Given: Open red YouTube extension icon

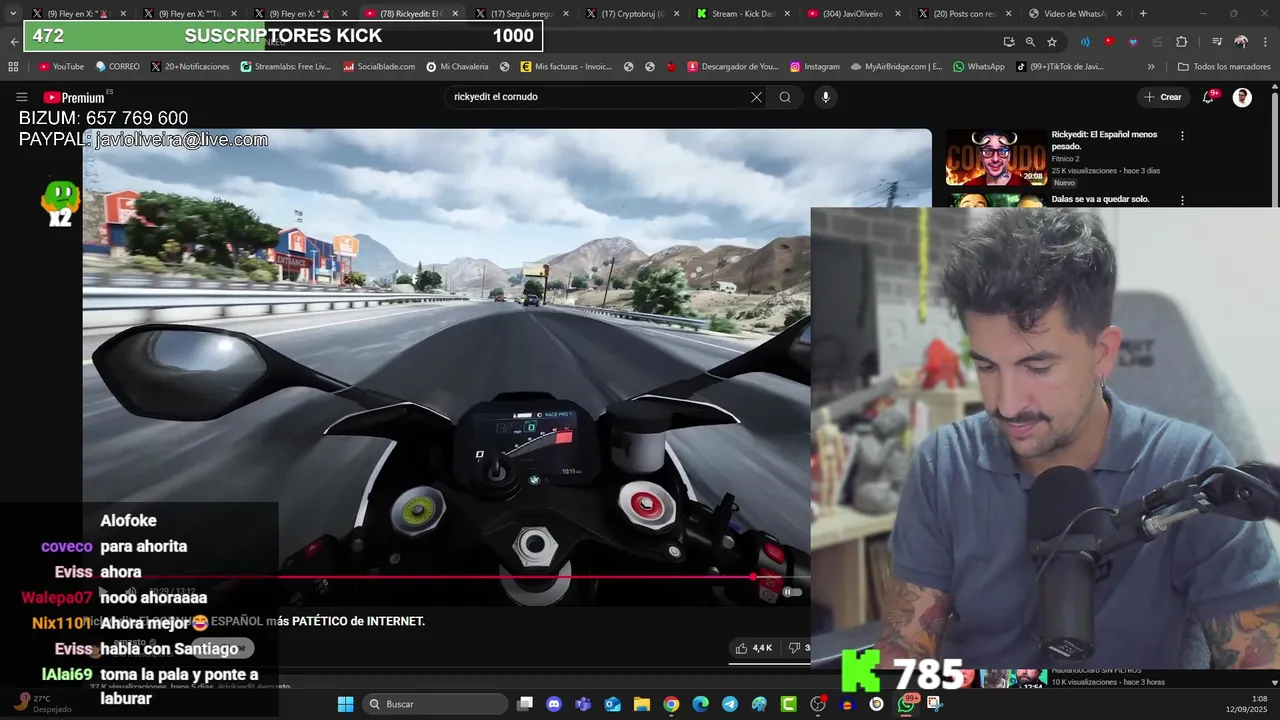Looking at the screenshot, I should (x=1109, y=42).
